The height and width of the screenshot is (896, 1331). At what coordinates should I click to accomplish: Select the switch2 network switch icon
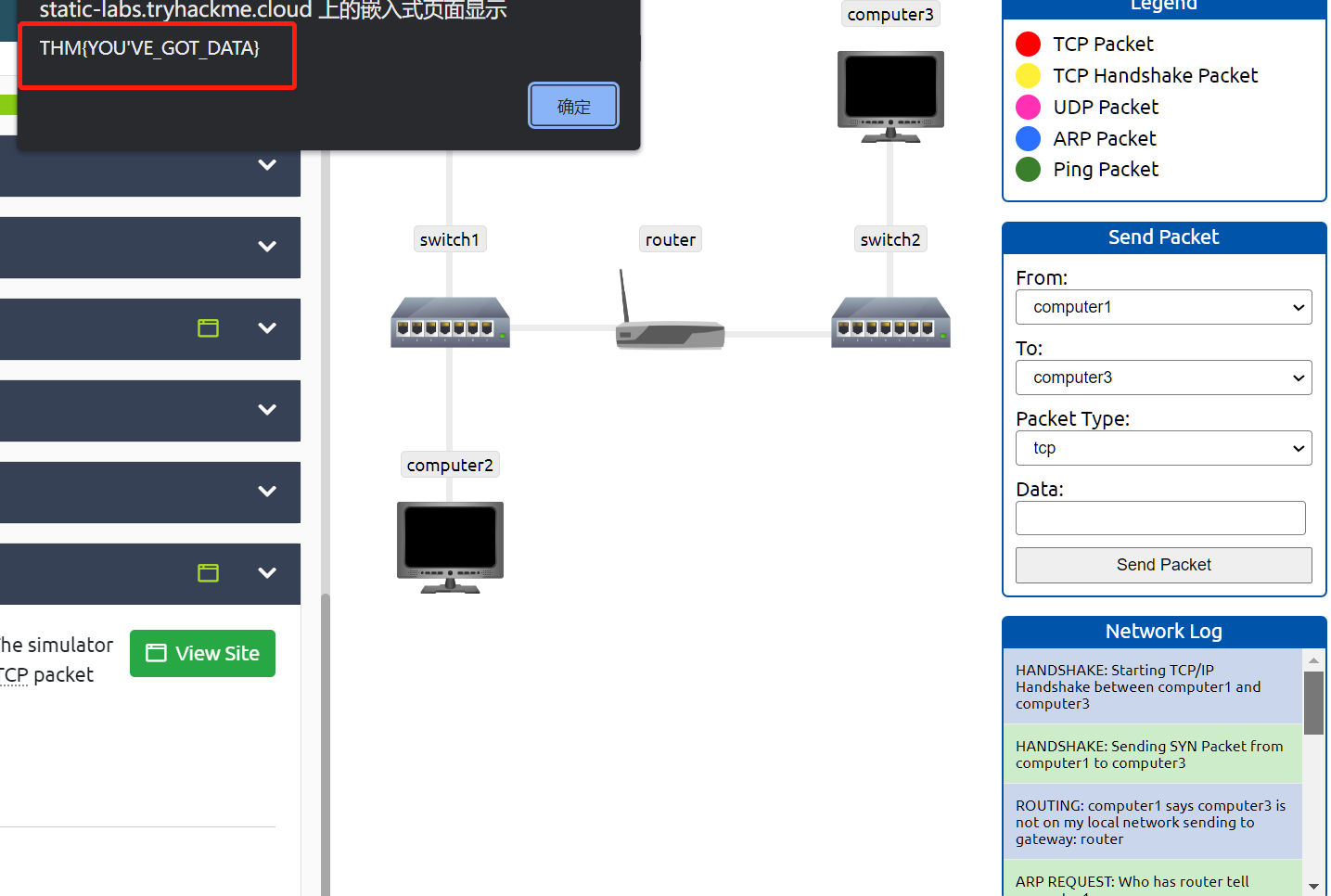tap(890, 323)
